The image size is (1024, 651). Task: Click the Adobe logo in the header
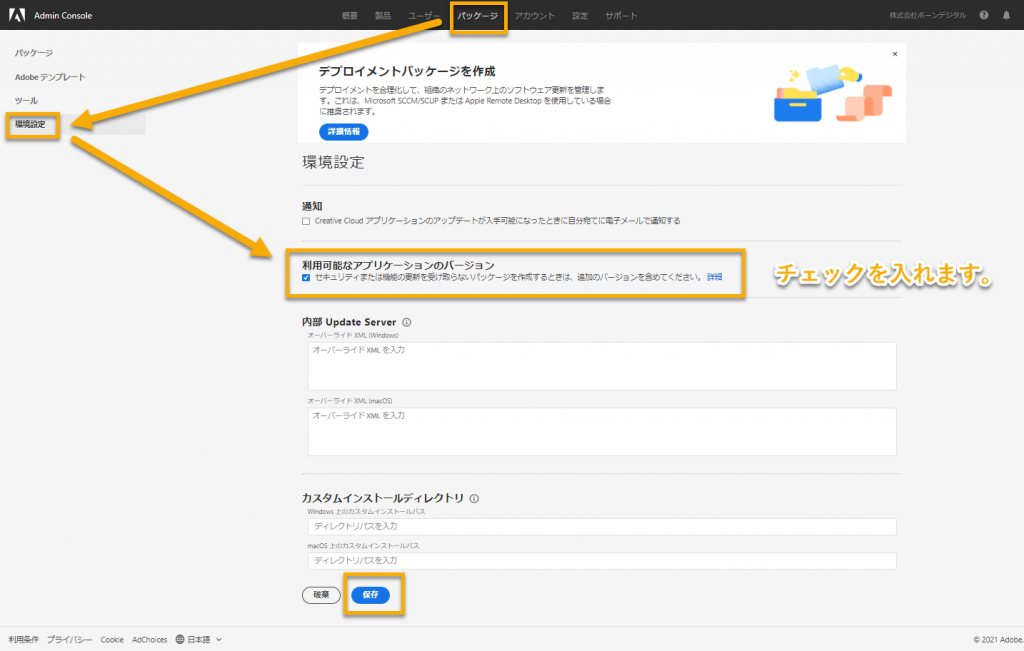click(x=17, y=15)
